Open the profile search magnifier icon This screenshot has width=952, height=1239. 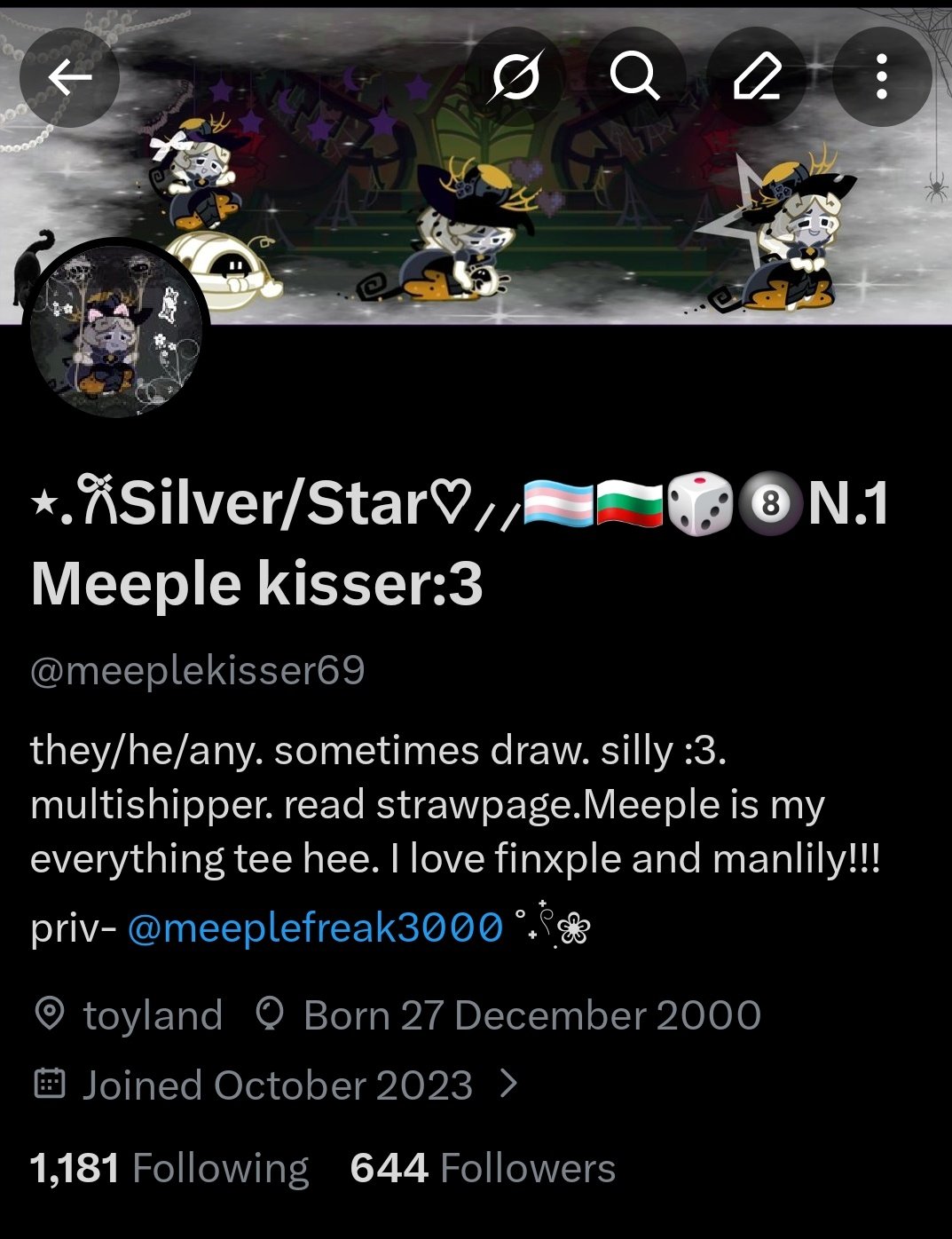635,78
